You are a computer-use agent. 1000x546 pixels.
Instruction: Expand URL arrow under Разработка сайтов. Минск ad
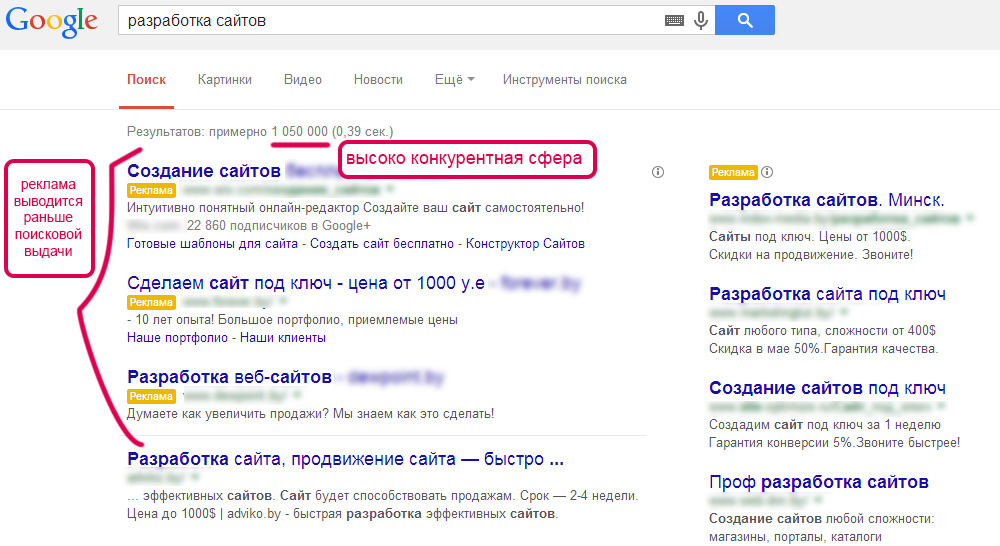970,218
